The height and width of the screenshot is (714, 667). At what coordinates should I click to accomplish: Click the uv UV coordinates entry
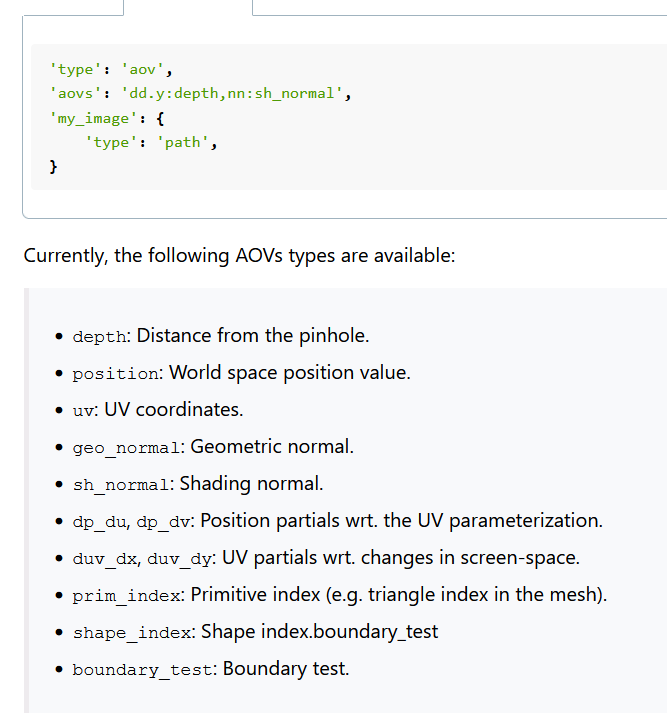(158, 410)
